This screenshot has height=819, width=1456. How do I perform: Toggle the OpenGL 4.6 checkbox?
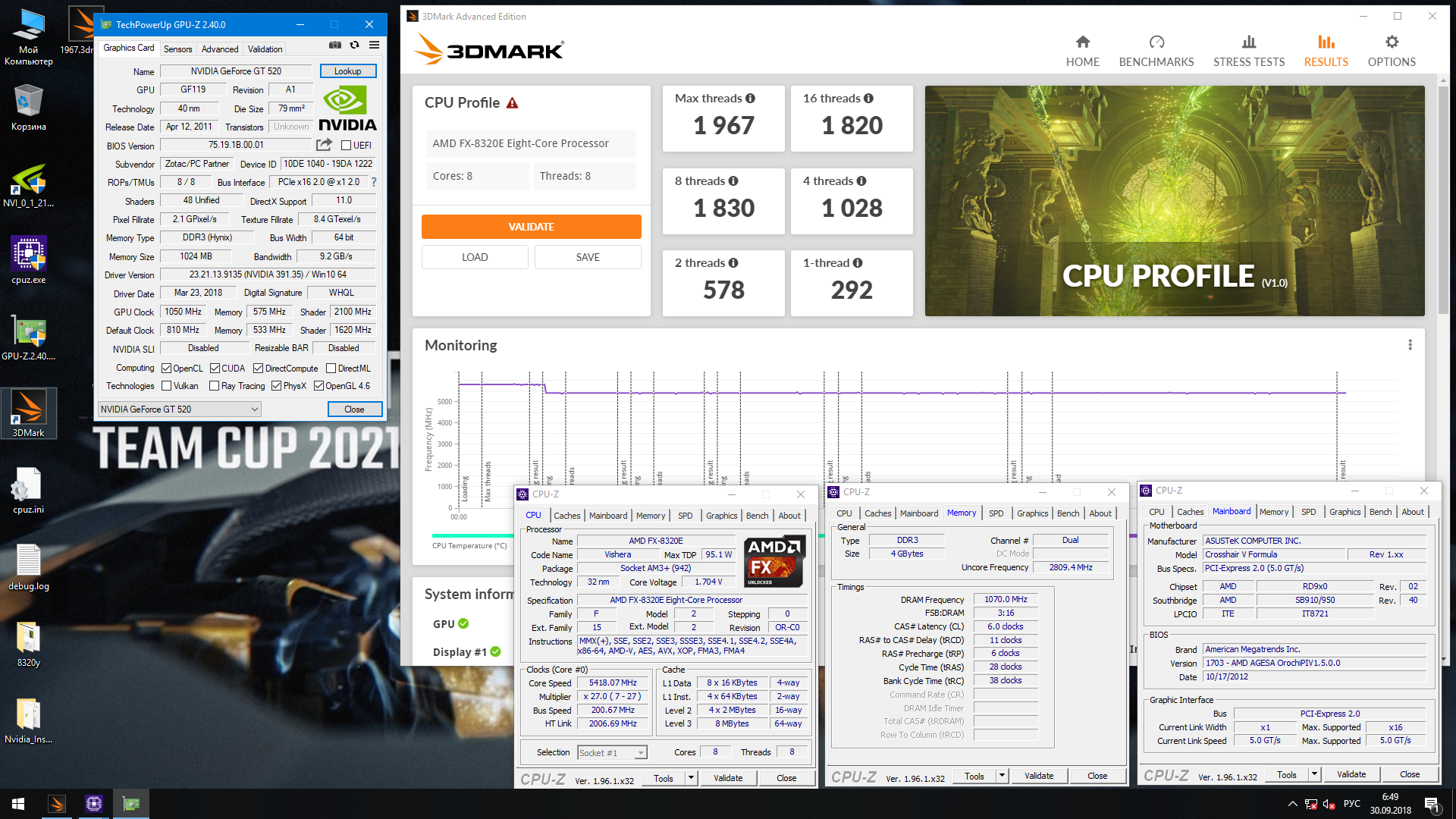coord(318,386)
